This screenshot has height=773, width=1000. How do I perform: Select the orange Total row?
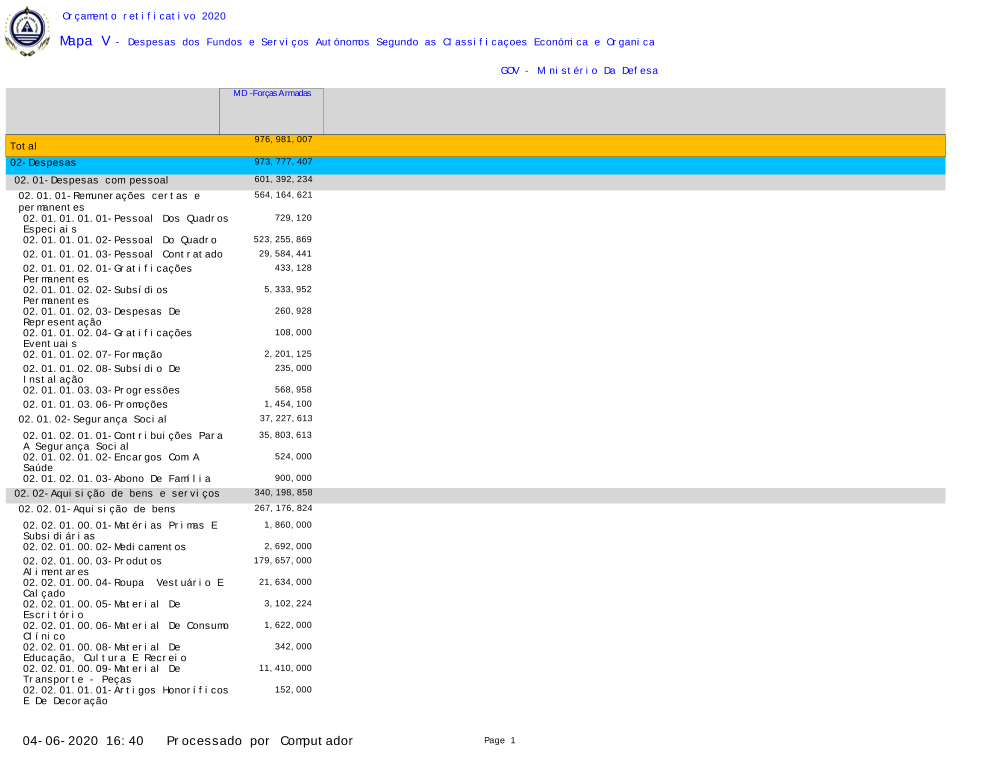475,146
